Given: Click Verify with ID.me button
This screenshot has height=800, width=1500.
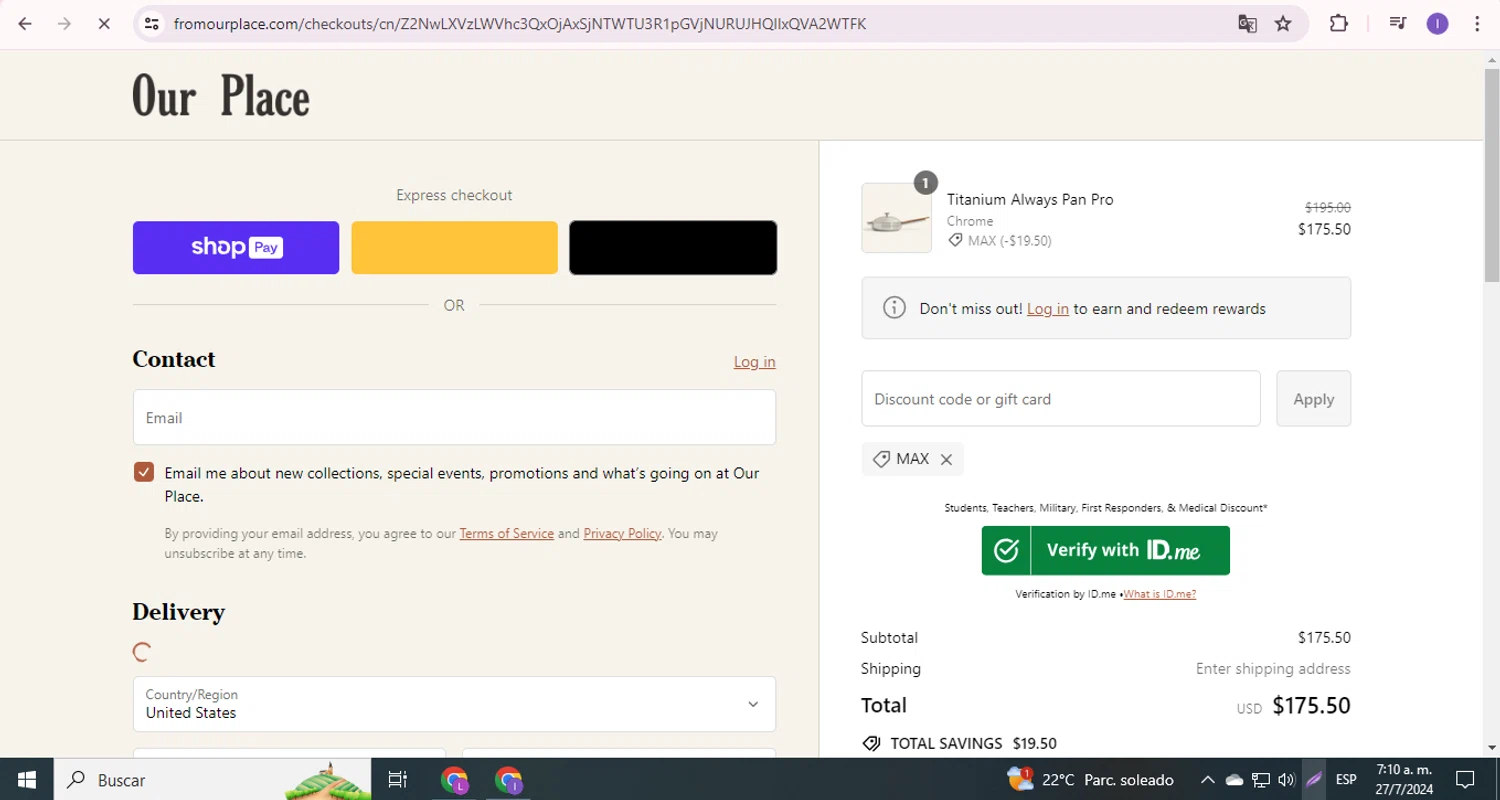Looking at the screenshot, I should (1105, 550).
